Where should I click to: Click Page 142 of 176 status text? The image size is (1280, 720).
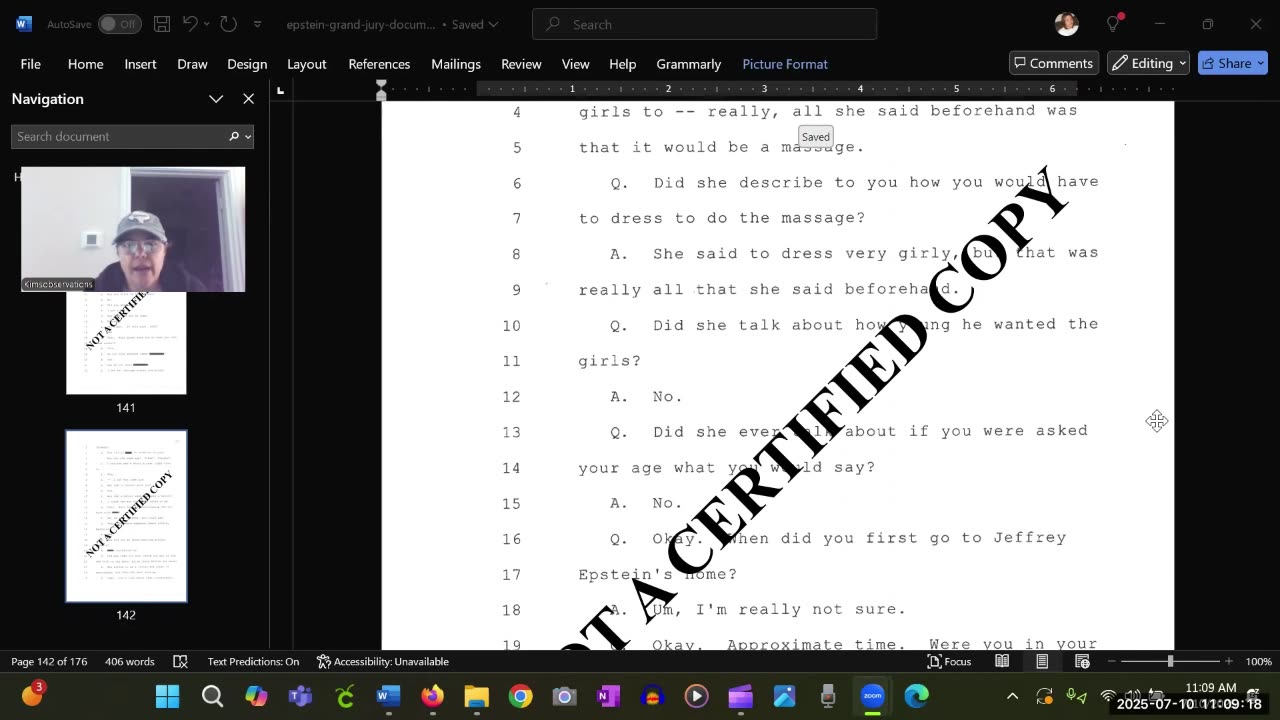[x=51, y=661]
